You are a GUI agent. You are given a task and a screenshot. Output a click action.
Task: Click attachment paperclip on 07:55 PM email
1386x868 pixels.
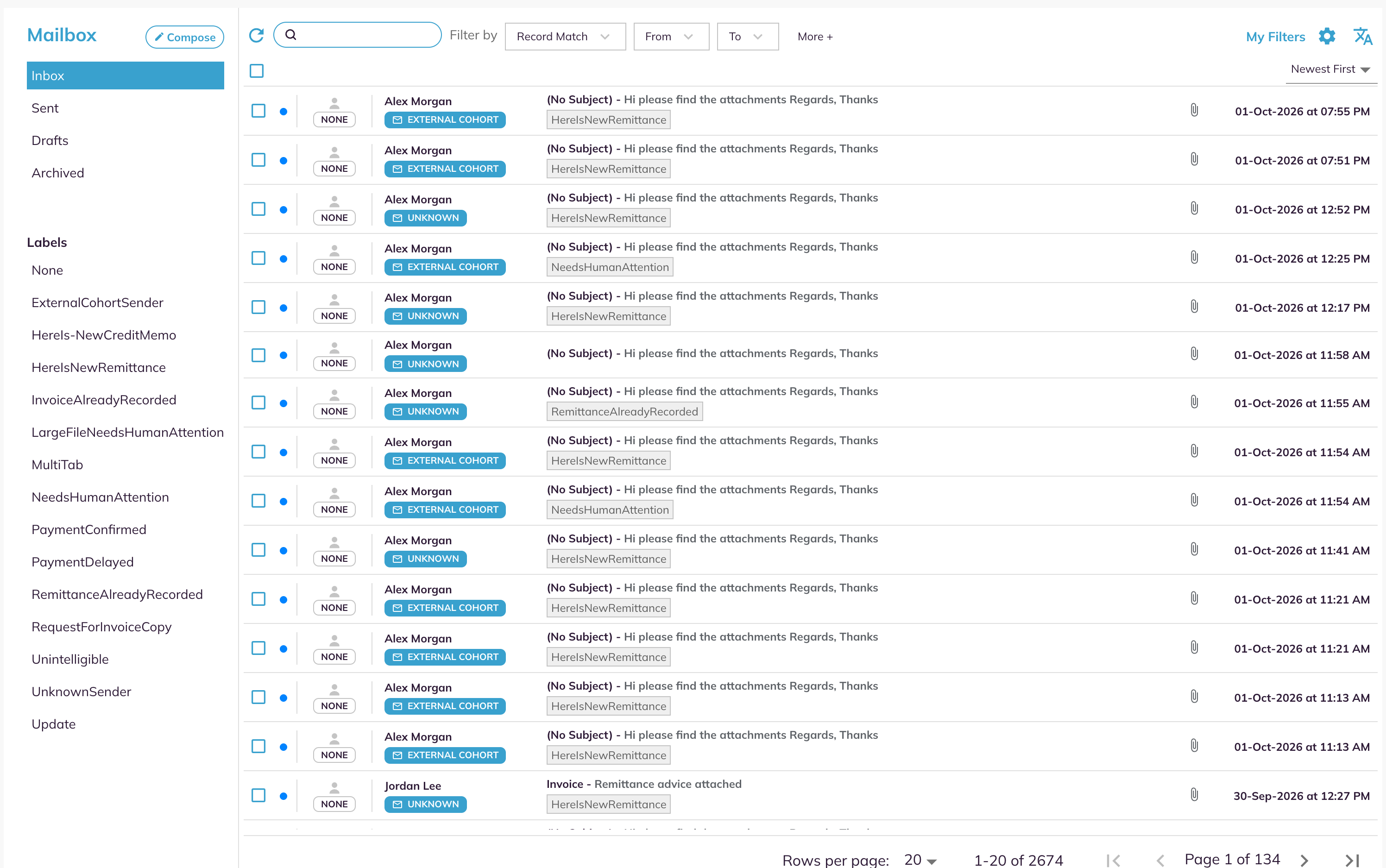(x=1194, y=110)
